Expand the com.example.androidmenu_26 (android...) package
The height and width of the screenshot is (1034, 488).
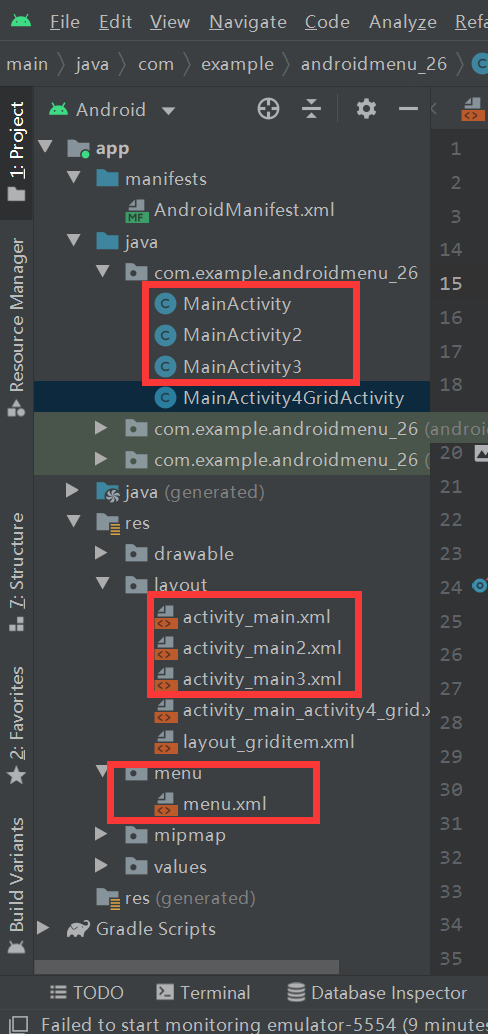coord(102,429)
